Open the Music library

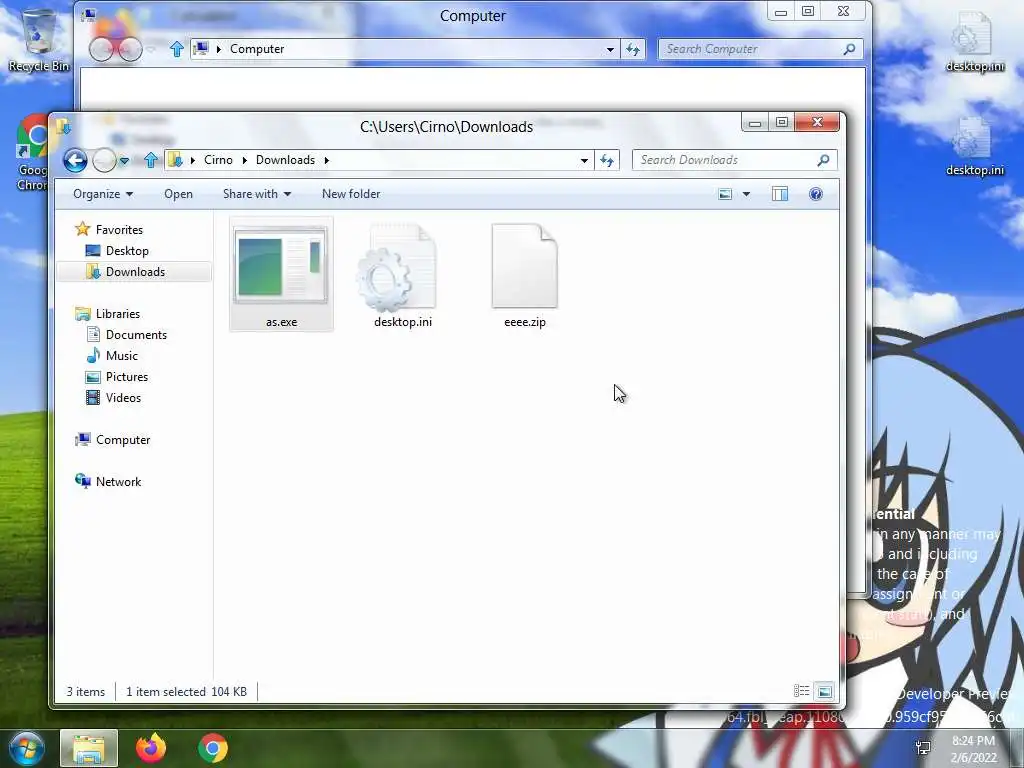tap(121, 356)
